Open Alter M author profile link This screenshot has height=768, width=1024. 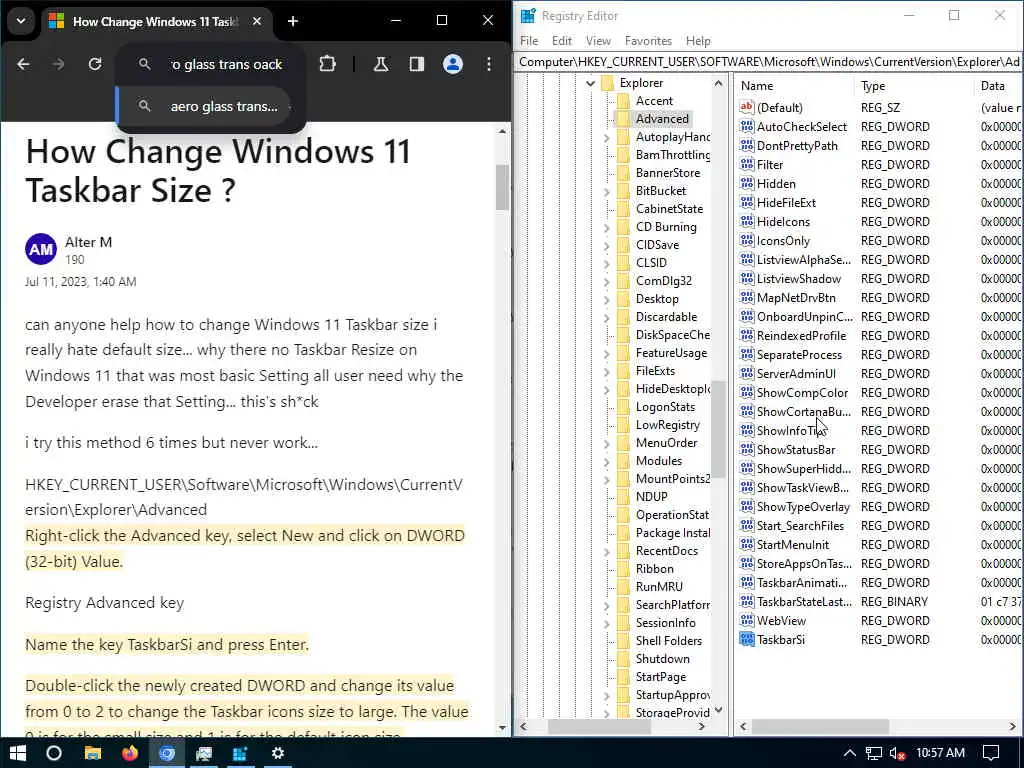[x=88, y=242]
